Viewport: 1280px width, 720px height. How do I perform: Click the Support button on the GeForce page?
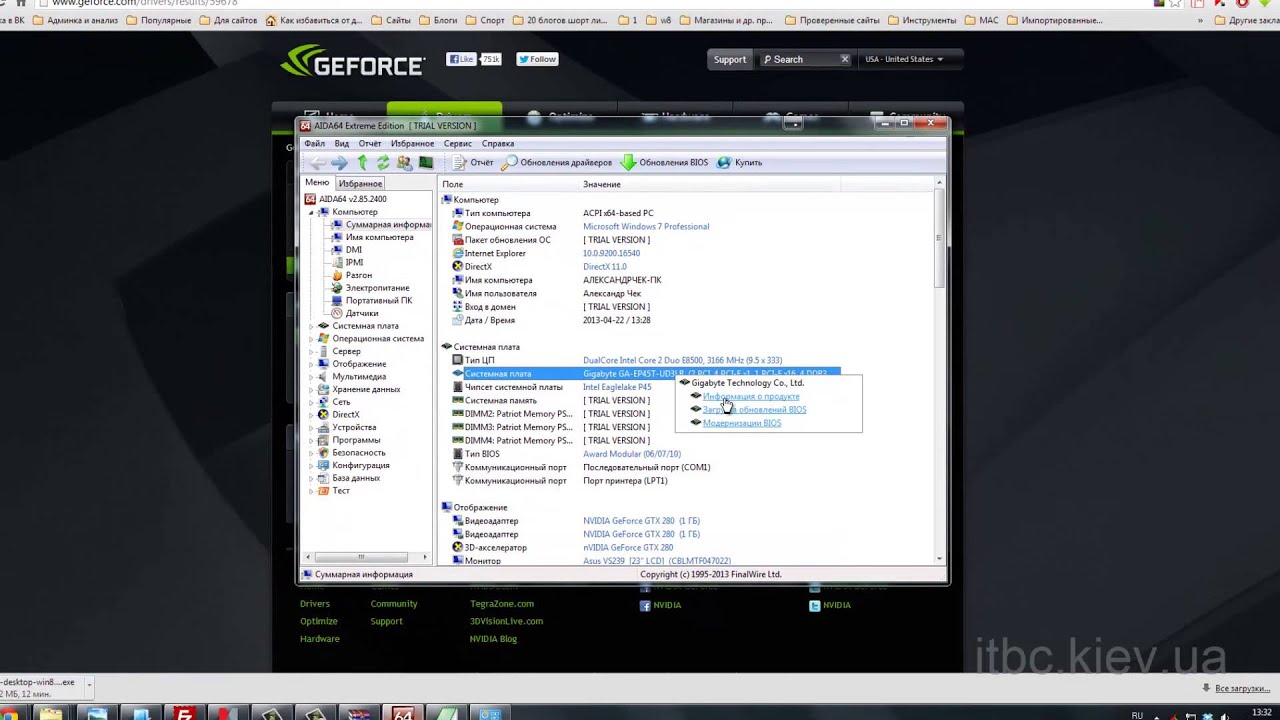730,59
